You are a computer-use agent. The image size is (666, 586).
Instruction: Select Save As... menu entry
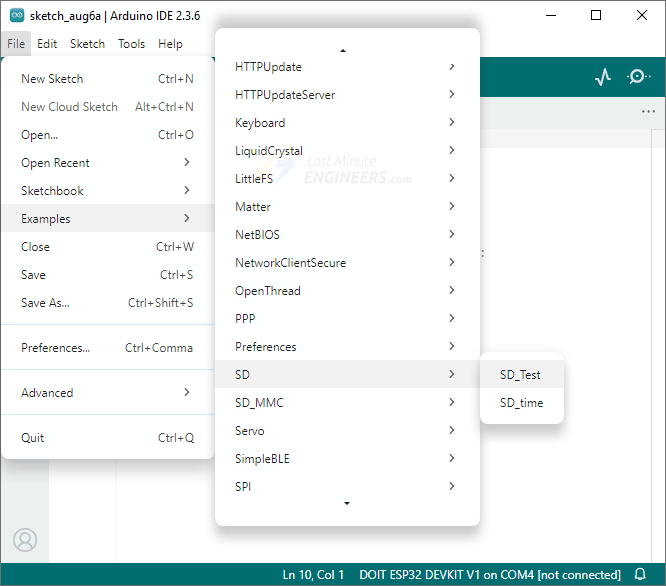click(107, 303)
